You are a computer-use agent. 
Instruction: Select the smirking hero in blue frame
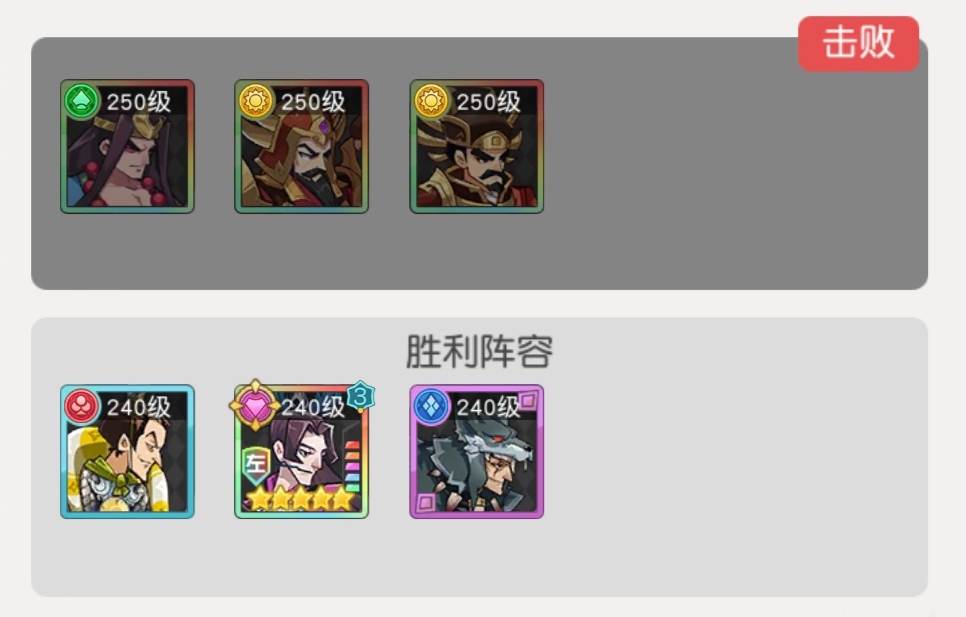point(128,452)
